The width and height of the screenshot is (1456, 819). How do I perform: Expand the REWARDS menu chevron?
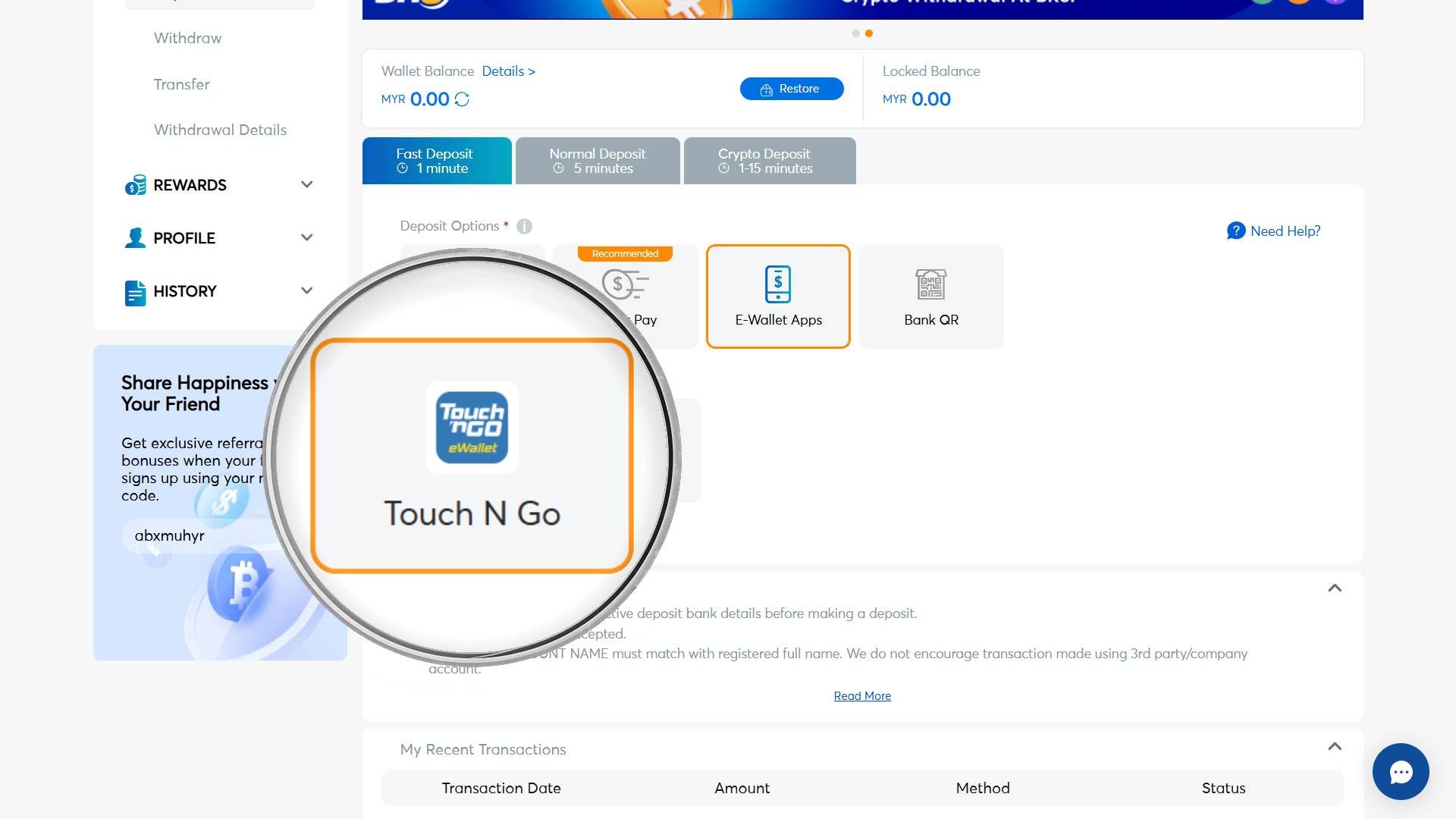pyautogui.click(x=306, y=184)
